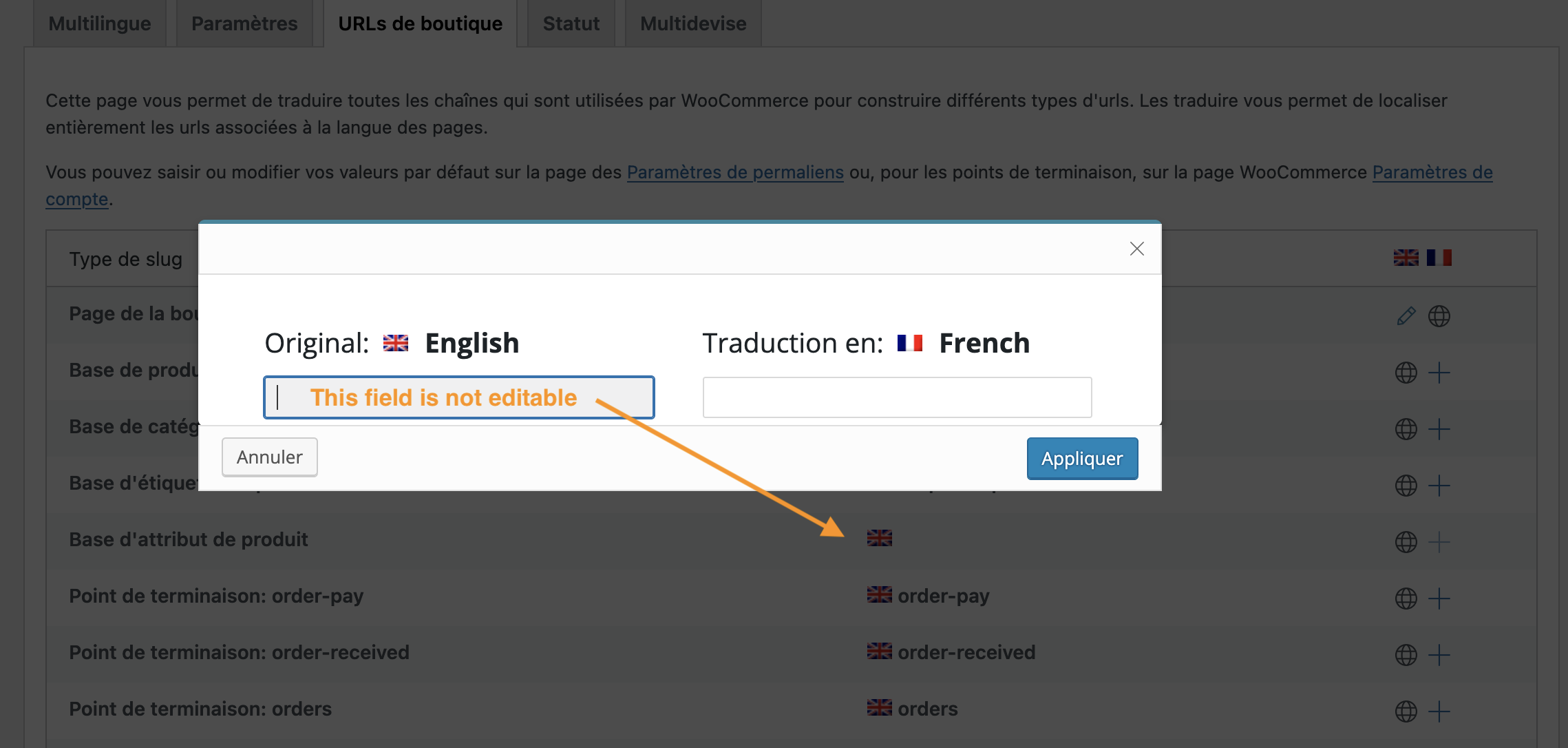Click UK flag next to order-received slug
The width and height of the screenshot is (1568, 748).
click(879, 651)
